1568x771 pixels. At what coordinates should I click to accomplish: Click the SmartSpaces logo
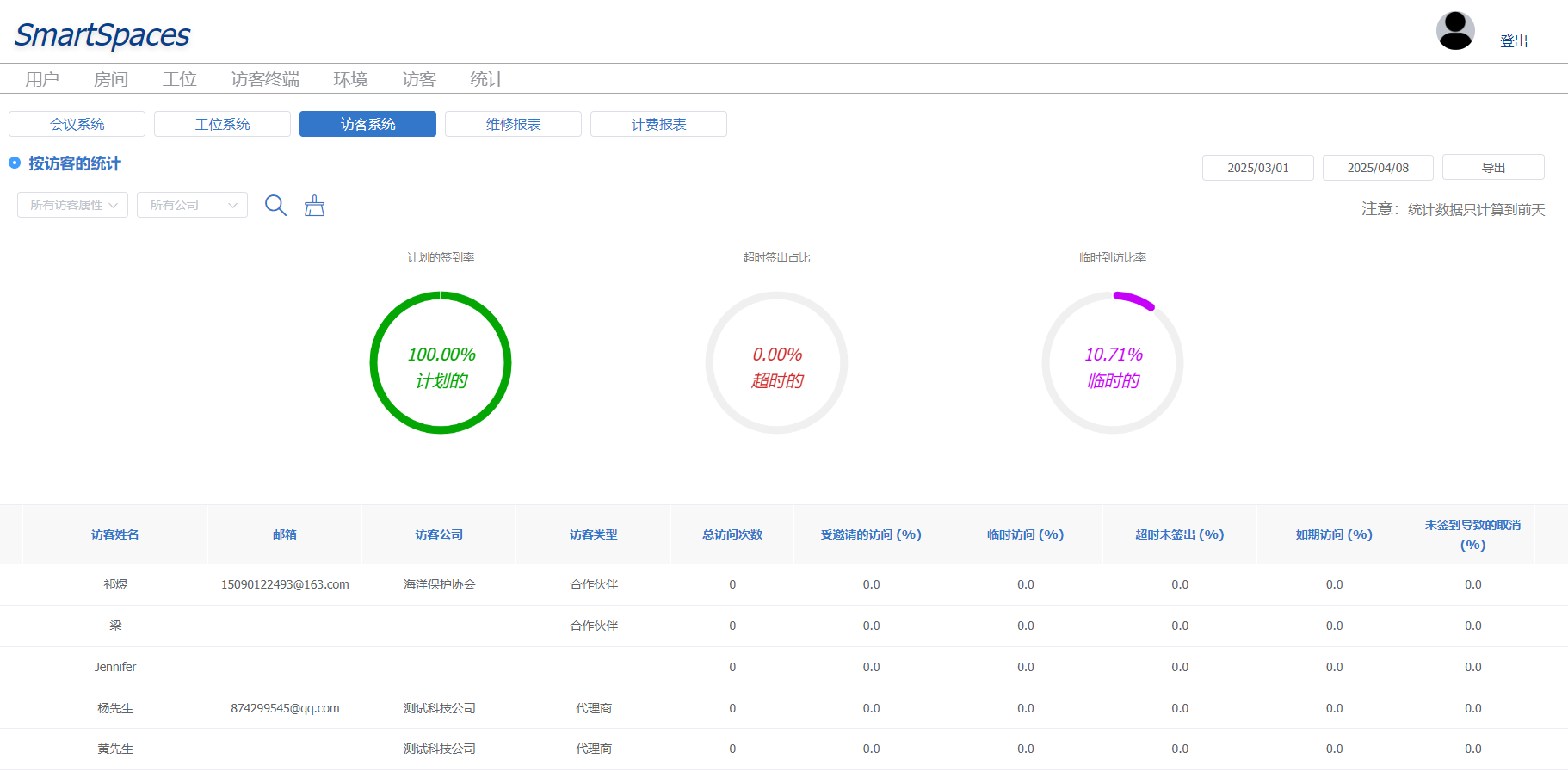[x=102, y=35]
